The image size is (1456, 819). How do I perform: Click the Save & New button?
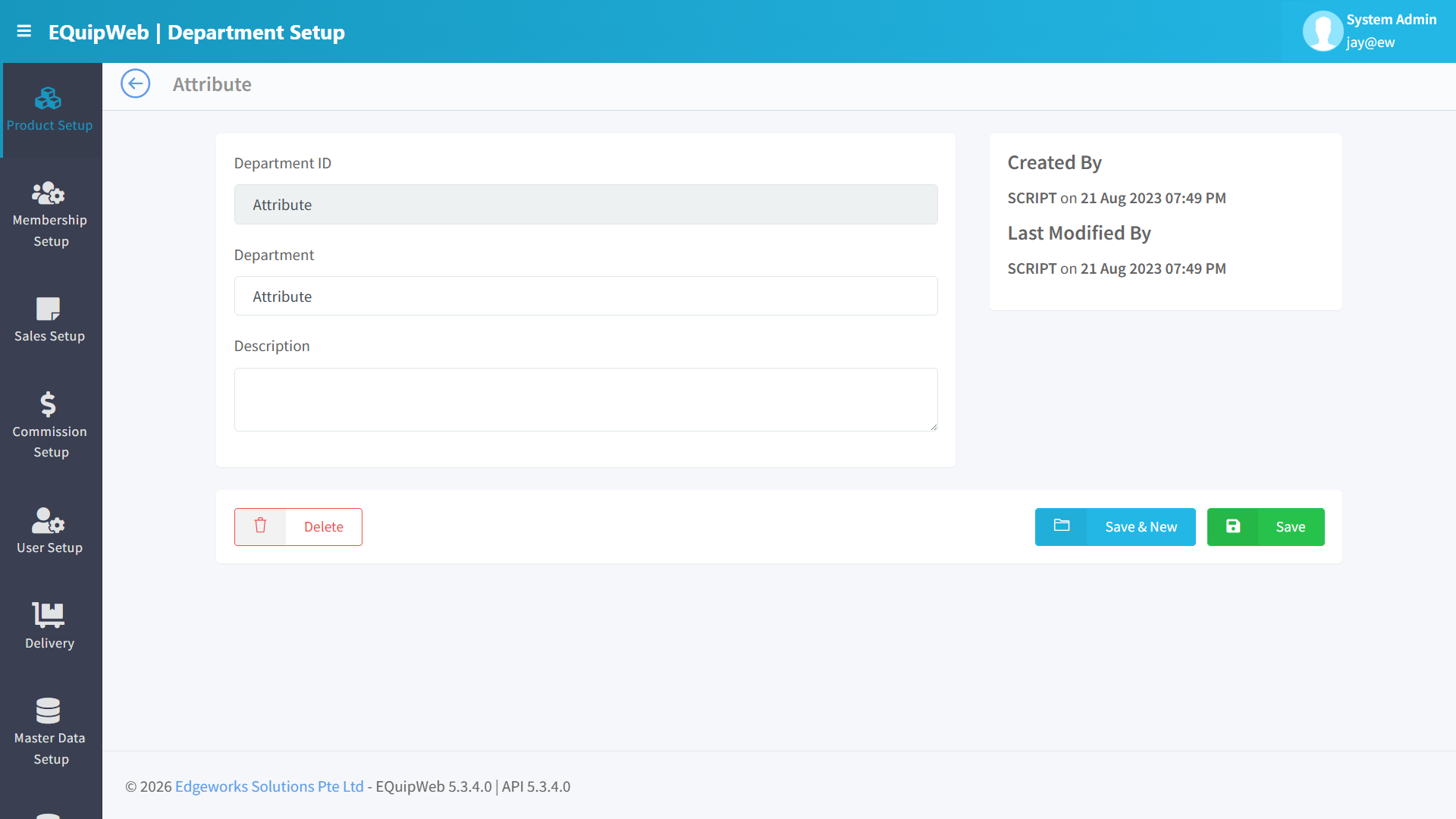[x=1116, y=527]
